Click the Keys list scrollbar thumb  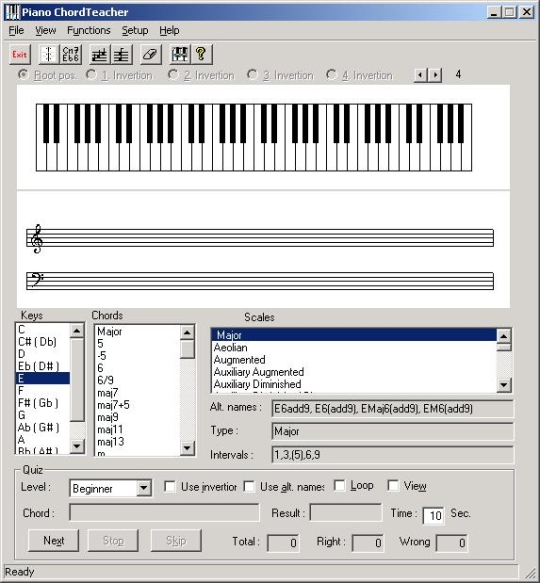[77, 380]
